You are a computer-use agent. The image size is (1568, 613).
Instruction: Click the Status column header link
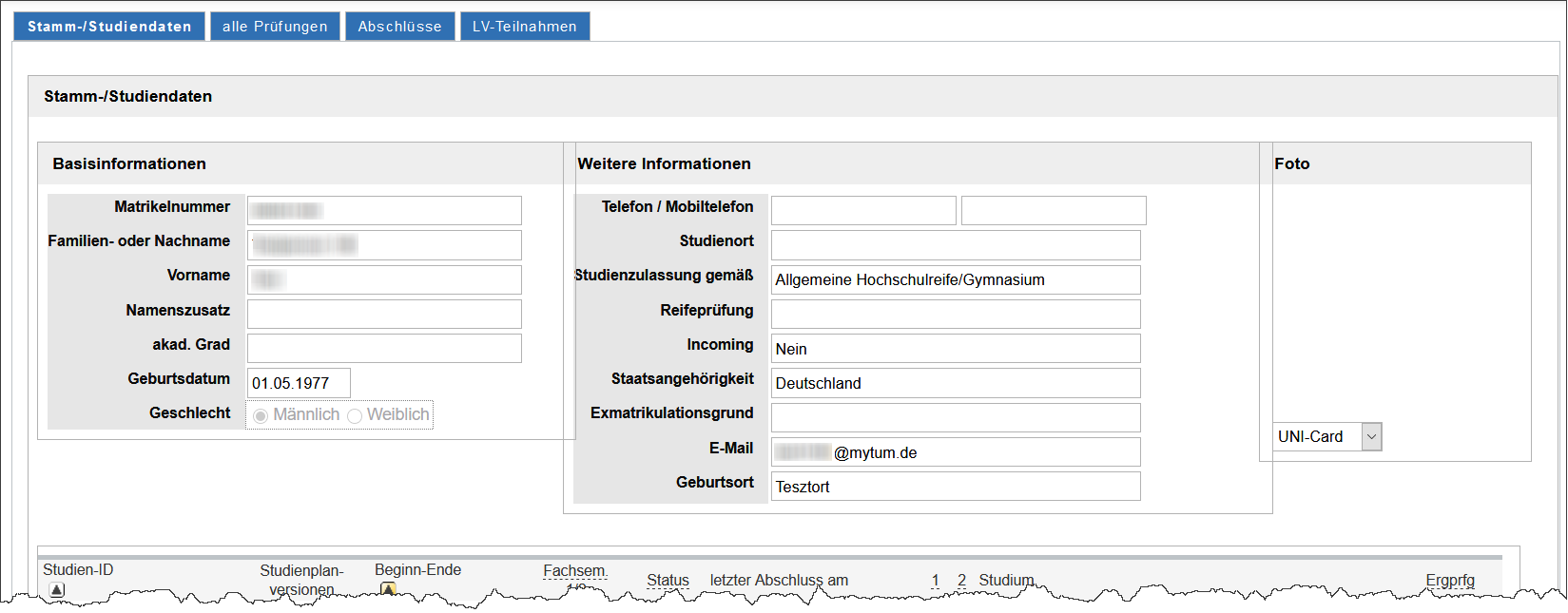click(668, 580)
